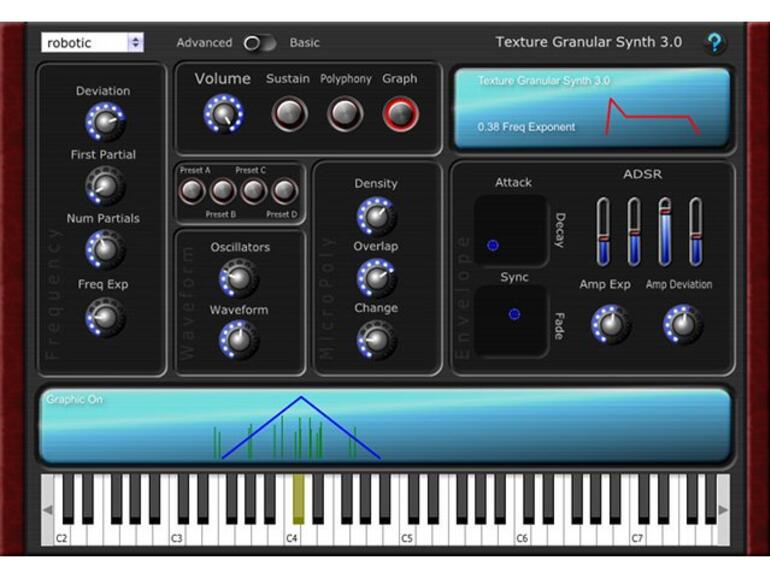The width and height of the screenshot is (770, 578).
Task: Click the Deviation knob
Action: pos(106,122)
